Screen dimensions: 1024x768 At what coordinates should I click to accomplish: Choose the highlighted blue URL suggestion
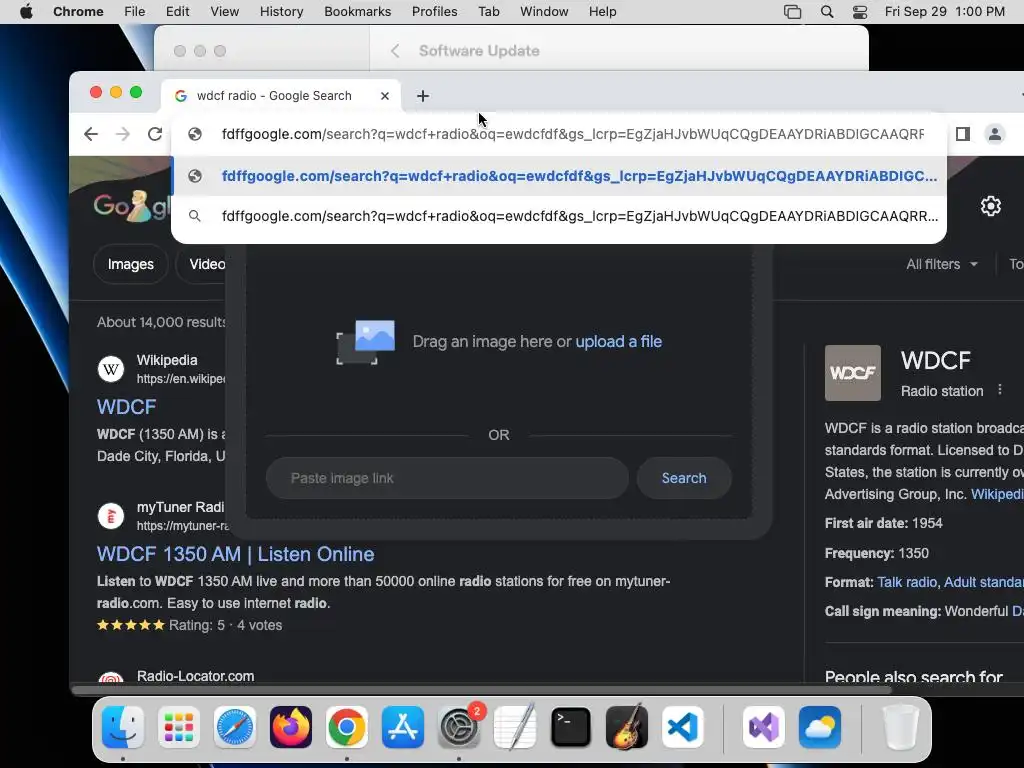559,176
